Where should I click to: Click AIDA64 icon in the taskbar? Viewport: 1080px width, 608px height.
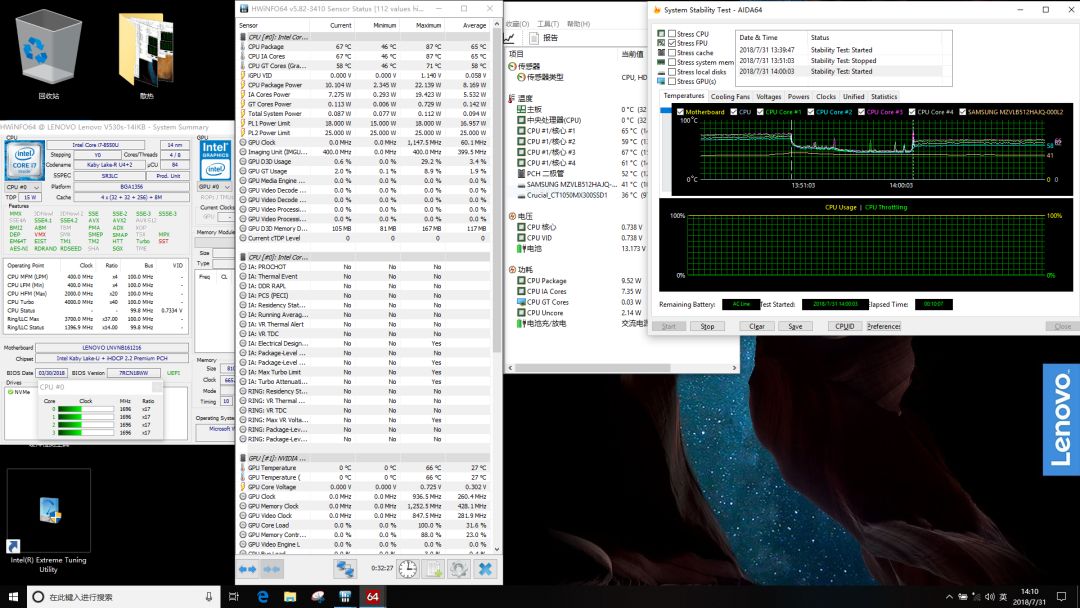click(372, 597)
